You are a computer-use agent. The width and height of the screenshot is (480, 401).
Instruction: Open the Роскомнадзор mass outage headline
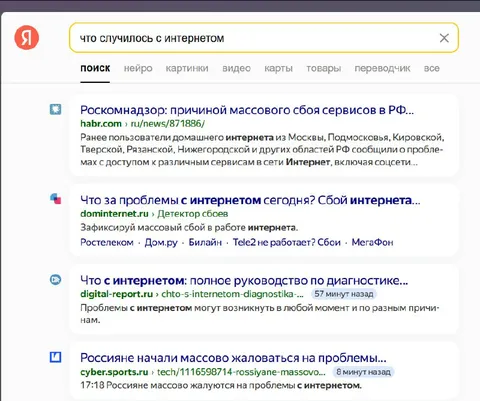point(247,110)
